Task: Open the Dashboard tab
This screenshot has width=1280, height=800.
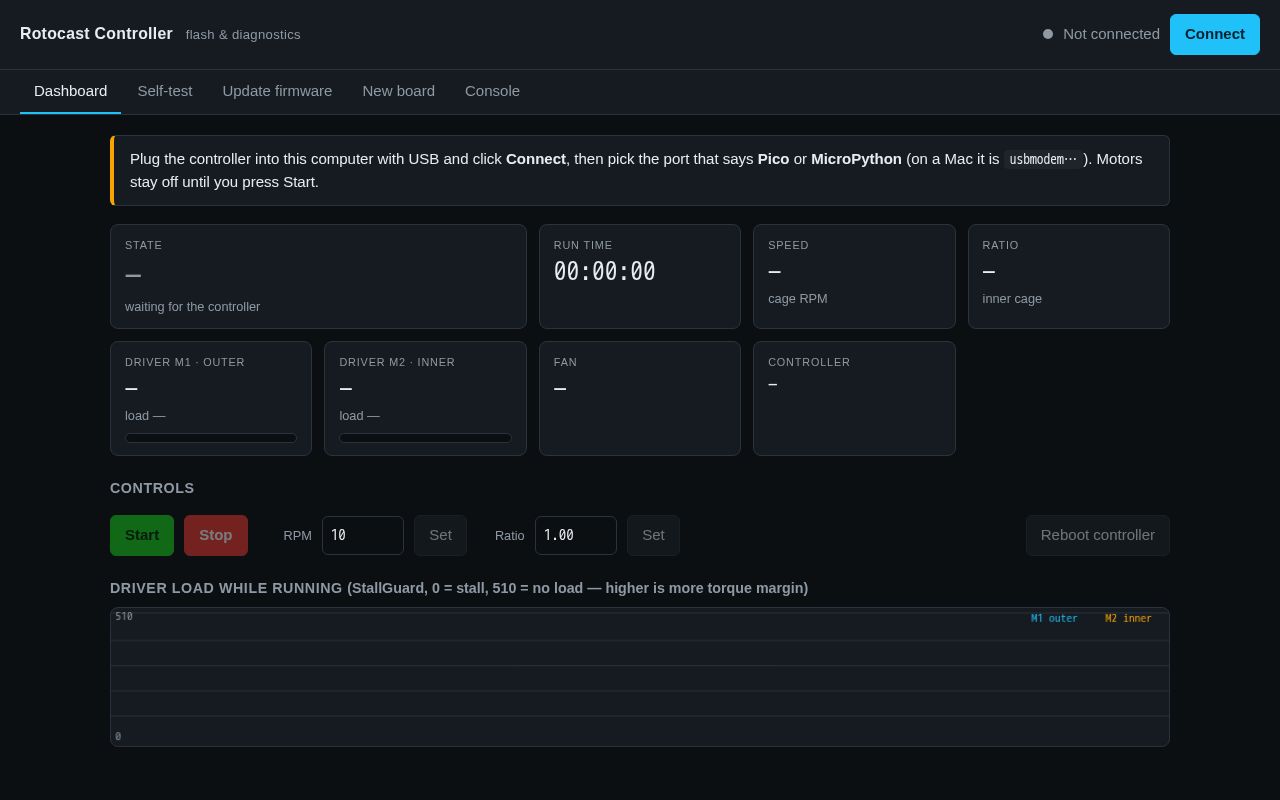Action: (70, 91)
